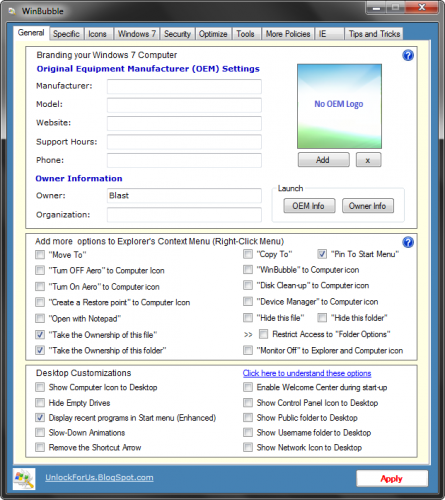The height and width of the screenshot is (500, 445).
Task: Check "Turn On Aero" to Computer icon
Action: (40, 286)
